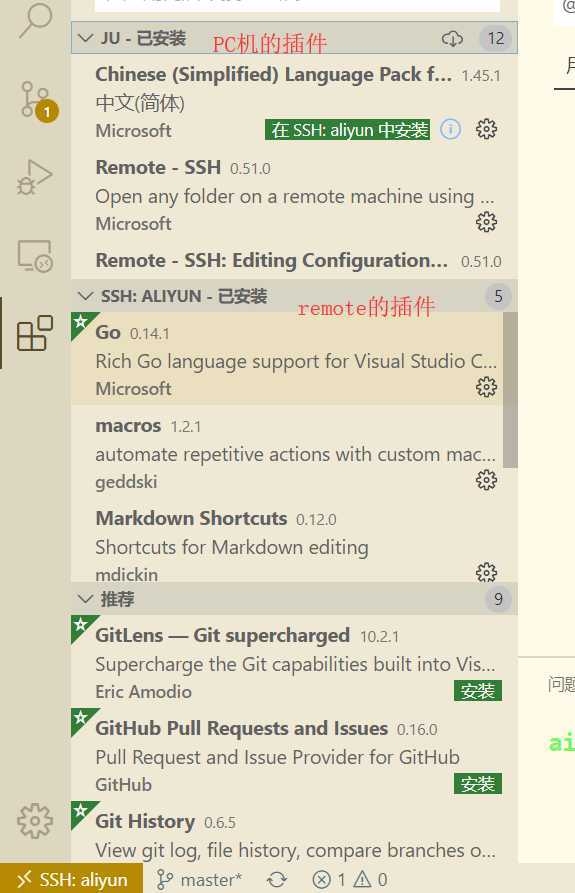Open the master* branch in status bar
This screenshot has width=575, height=893.
point(199,880)
